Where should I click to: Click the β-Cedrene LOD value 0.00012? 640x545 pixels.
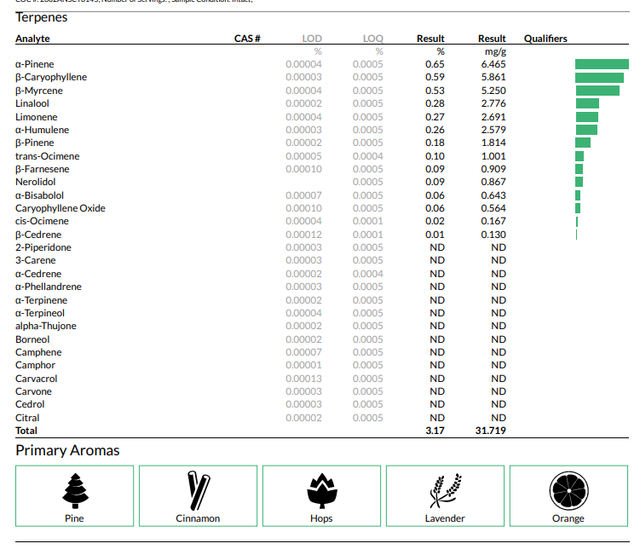point(304,235)
